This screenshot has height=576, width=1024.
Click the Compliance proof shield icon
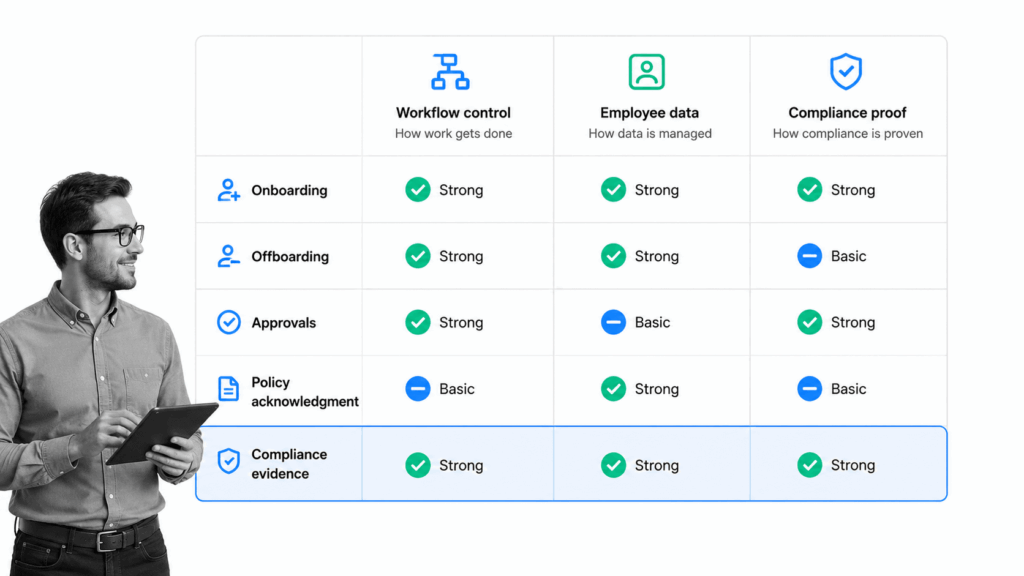(846, 71)
